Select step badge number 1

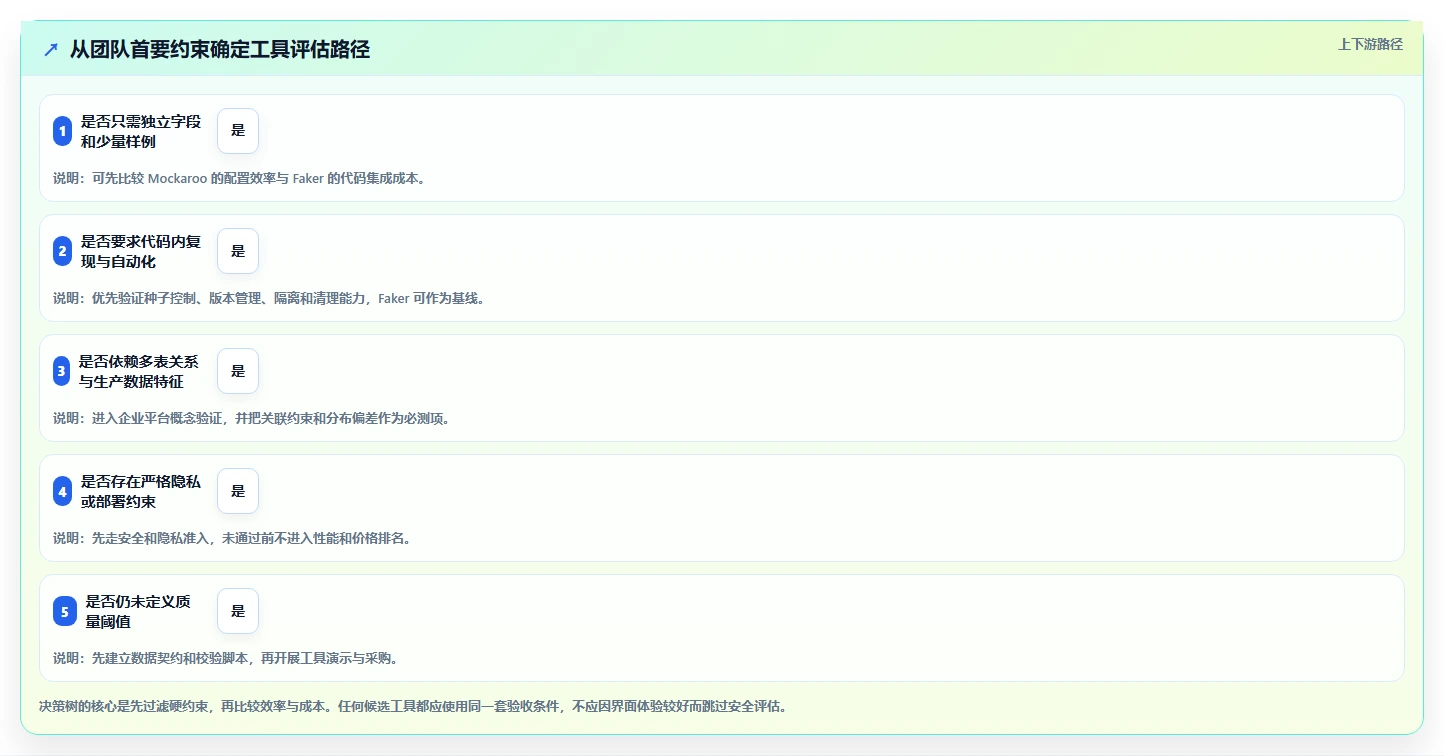pos(62,131)
